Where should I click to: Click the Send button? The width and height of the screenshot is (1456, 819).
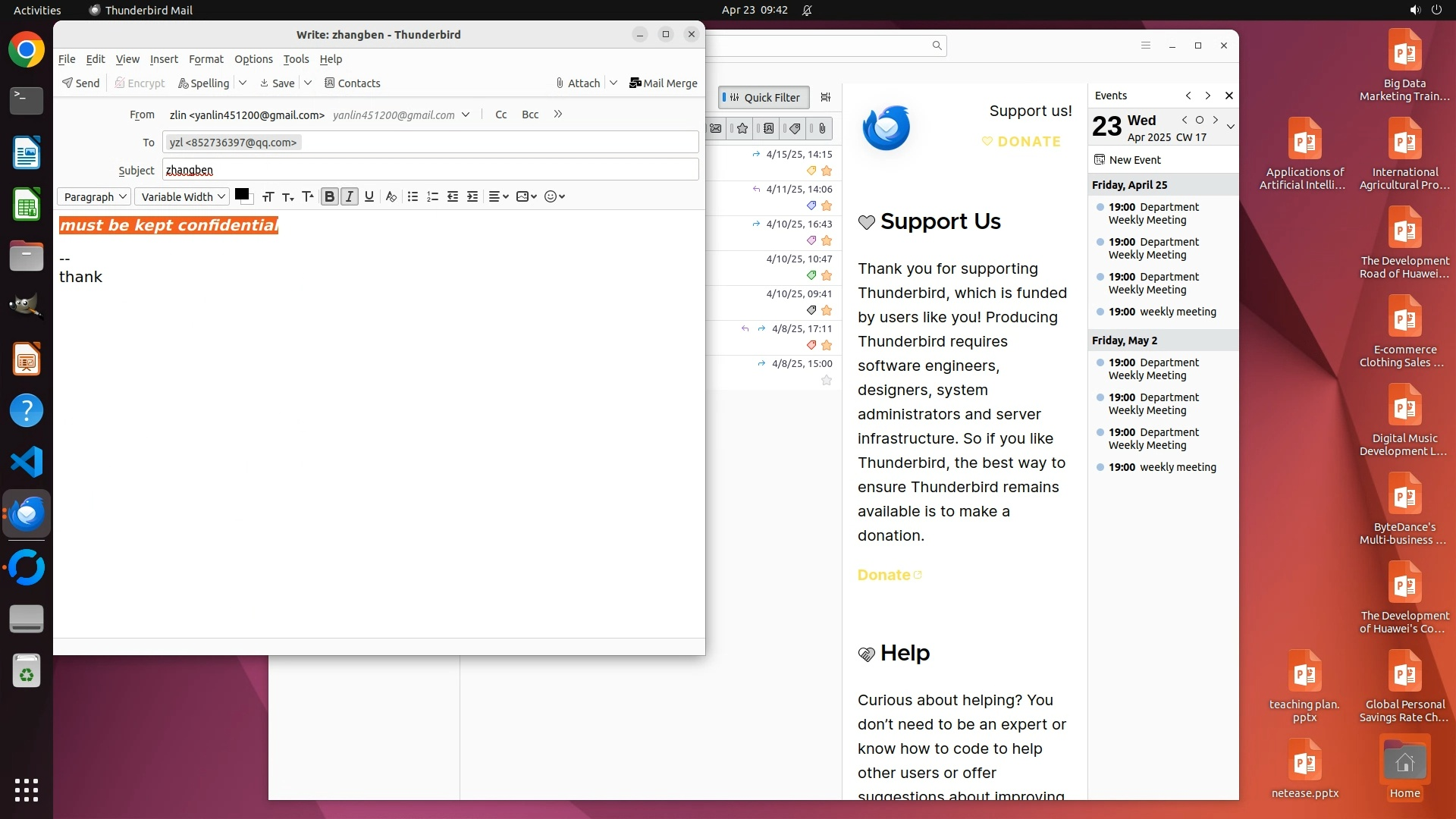pyautogui.click(x=81, y=83)
